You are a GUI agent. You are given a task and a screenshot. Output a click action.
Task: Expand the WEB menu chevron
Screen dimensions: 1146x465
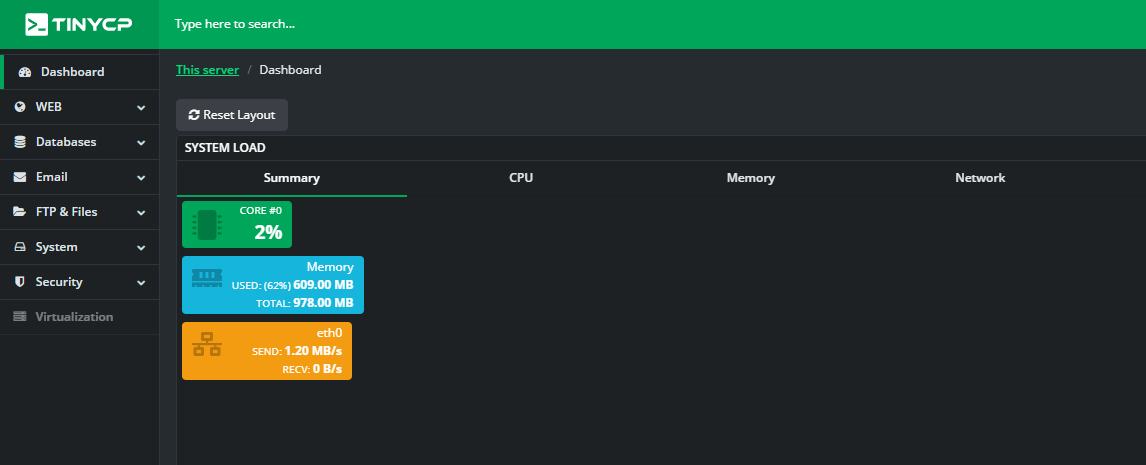click(x=141, y=107)
